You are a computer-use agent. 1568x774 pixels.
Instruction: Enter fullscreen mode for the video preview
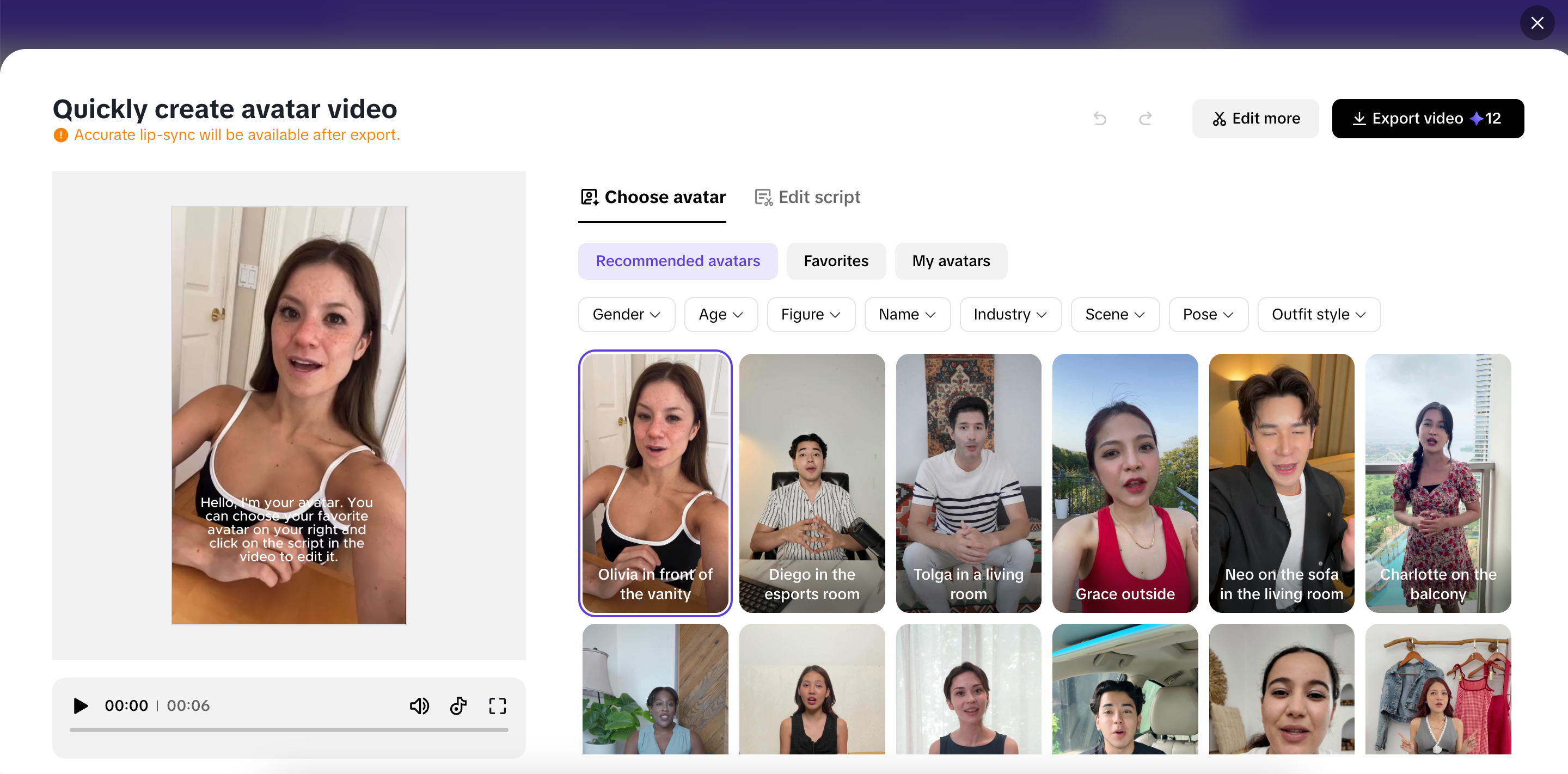(497, 706)
